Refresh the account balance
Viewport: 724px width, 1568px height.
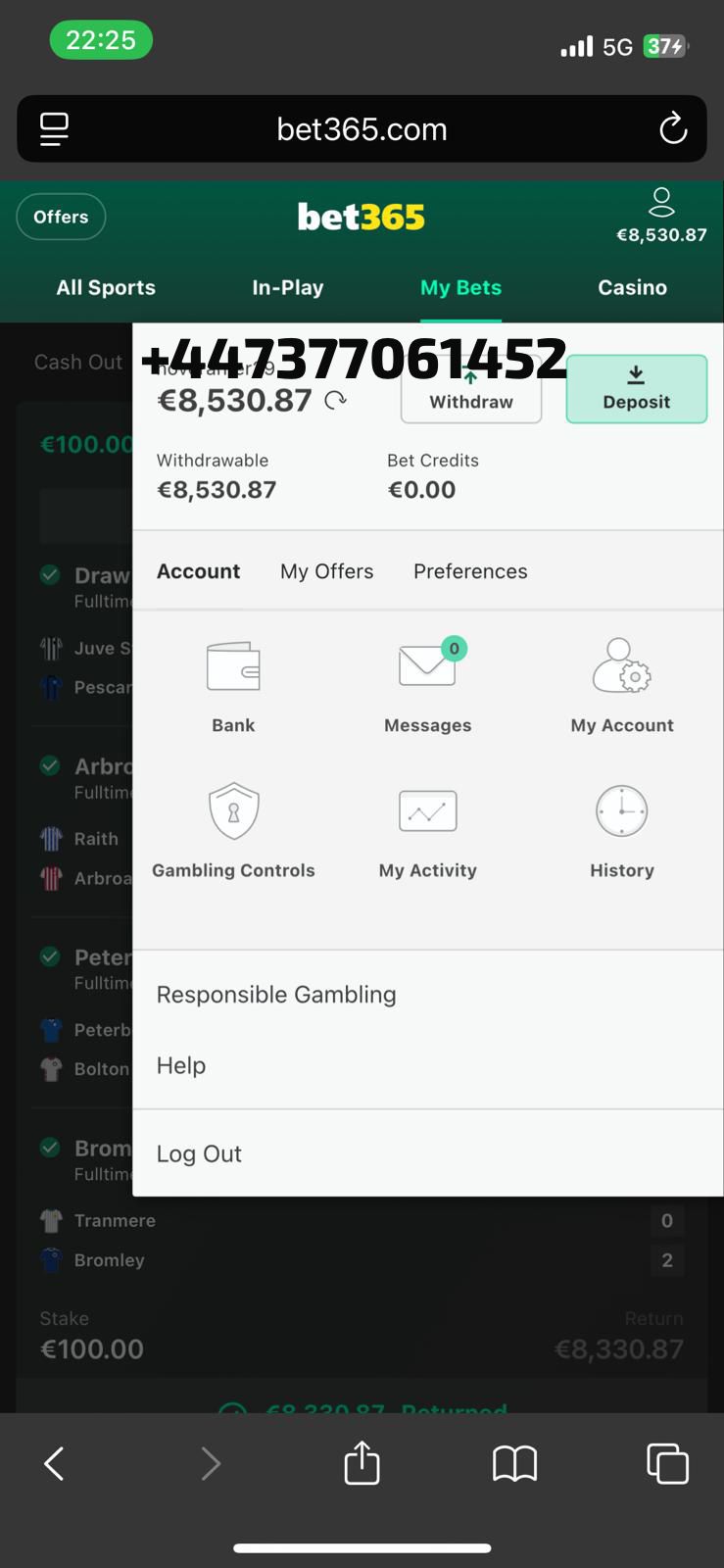pos(336,400)
